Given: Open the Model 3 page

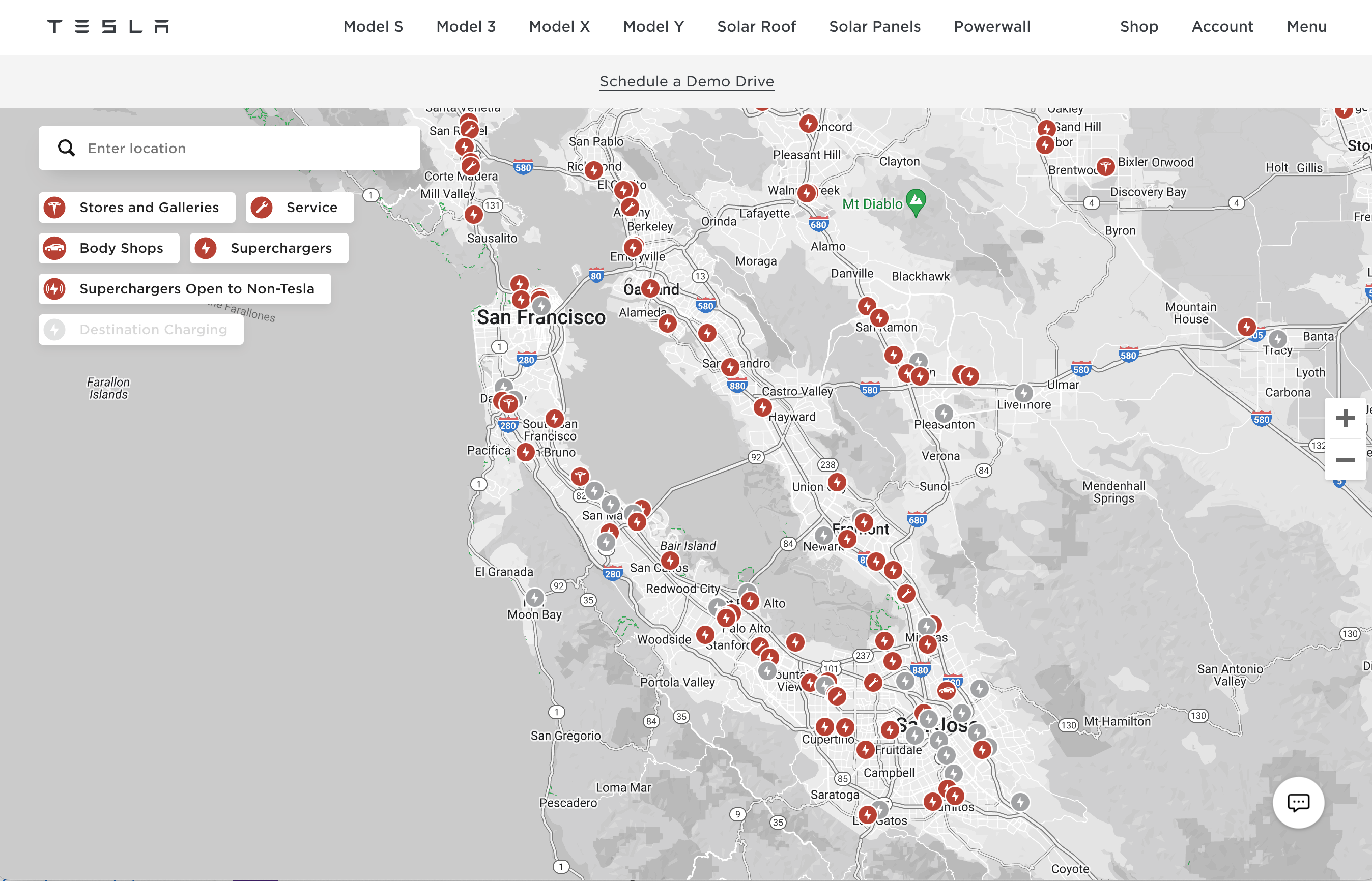Looking at the screenshot, I should tap(466, 26).
